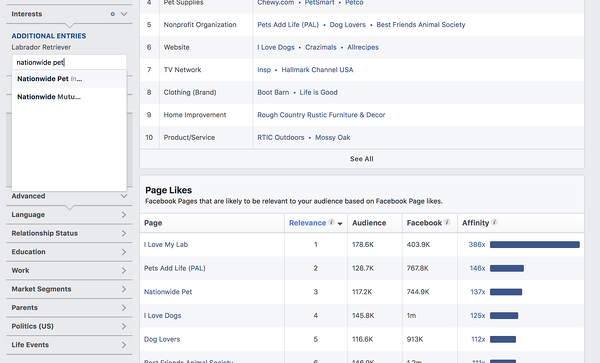Open Hallmark Channel USA link

(317, 70)
